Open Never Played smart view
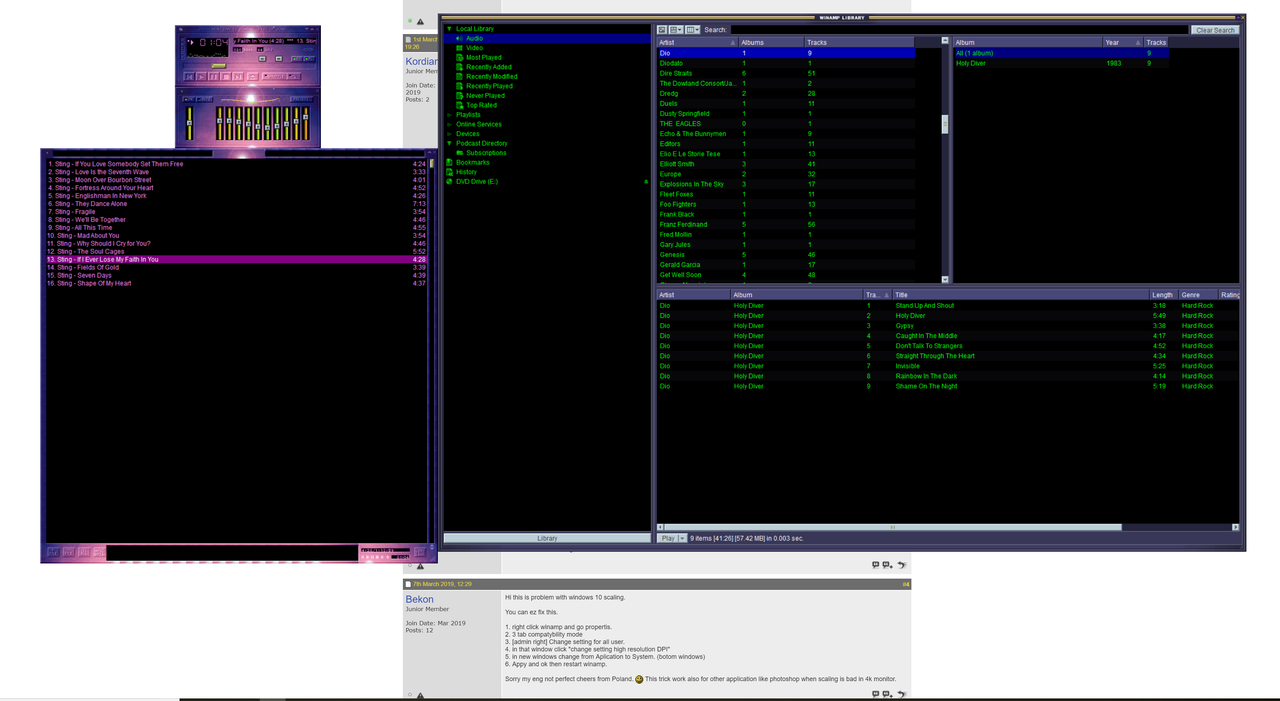This screenshot has width=1280, height=701. [x=485, y=96]
